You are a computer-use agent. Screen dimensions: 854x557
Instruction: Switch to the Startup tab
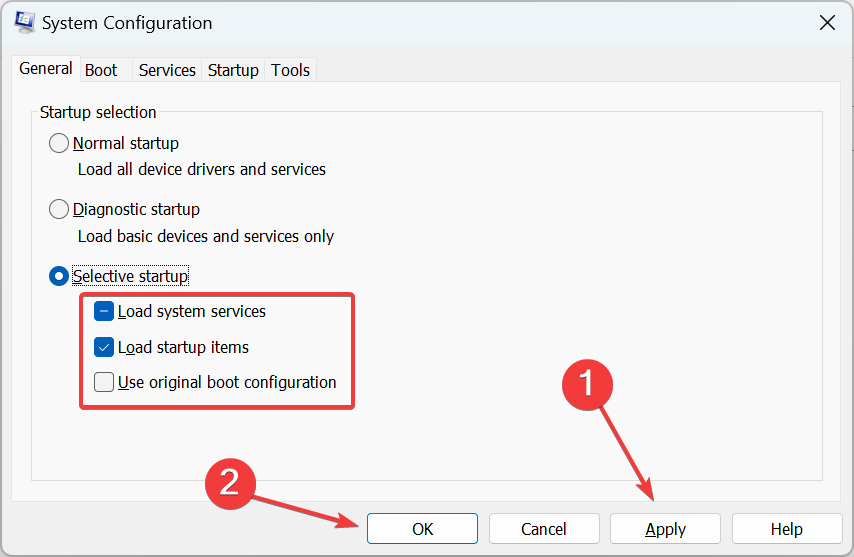233,70
